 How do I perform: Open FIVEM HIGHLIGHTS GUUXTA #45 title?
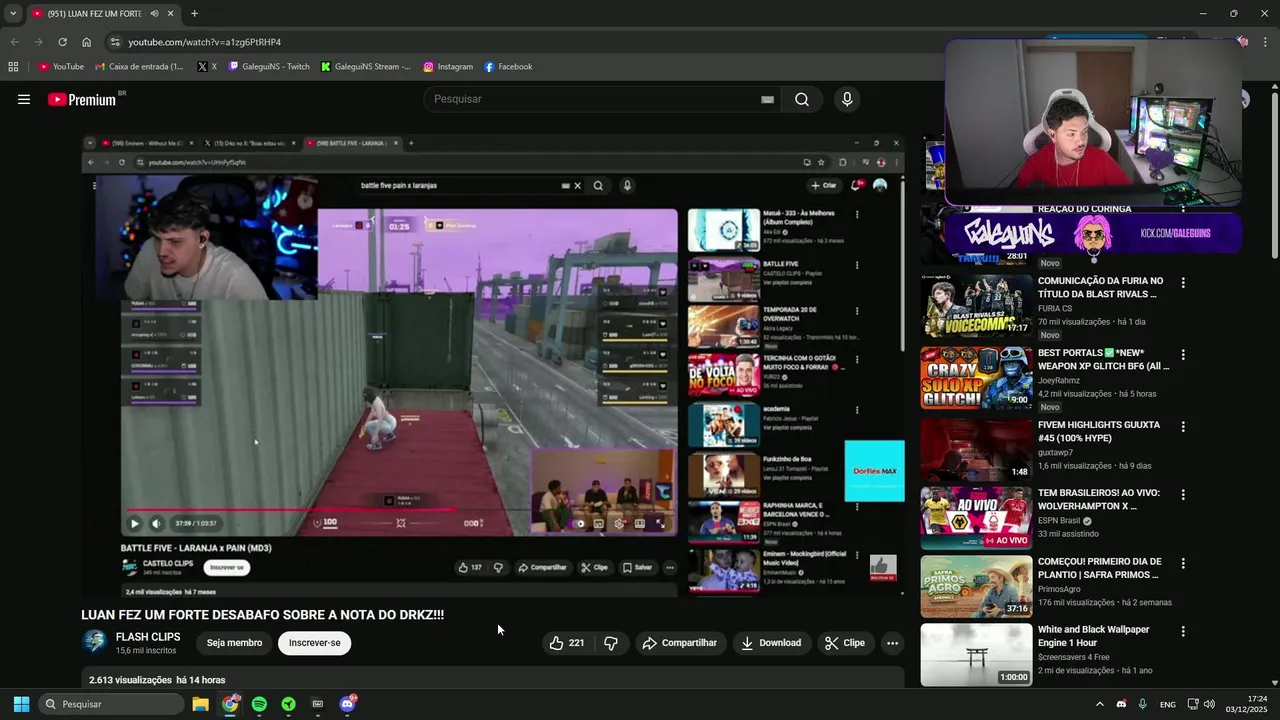click(1099, 431)
